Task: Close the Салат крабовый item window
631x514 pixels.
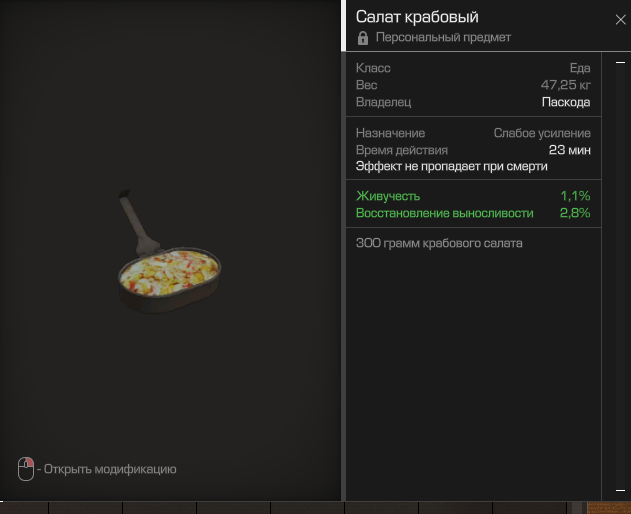Action: 620,19
